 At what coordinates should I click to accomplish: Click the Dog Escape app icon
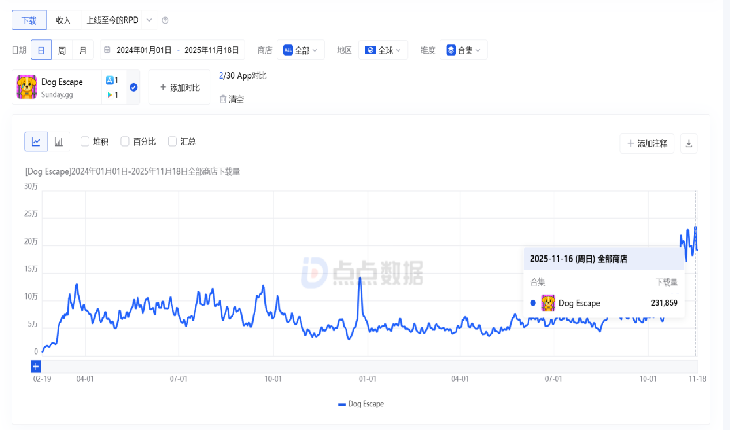pos(27,87)
